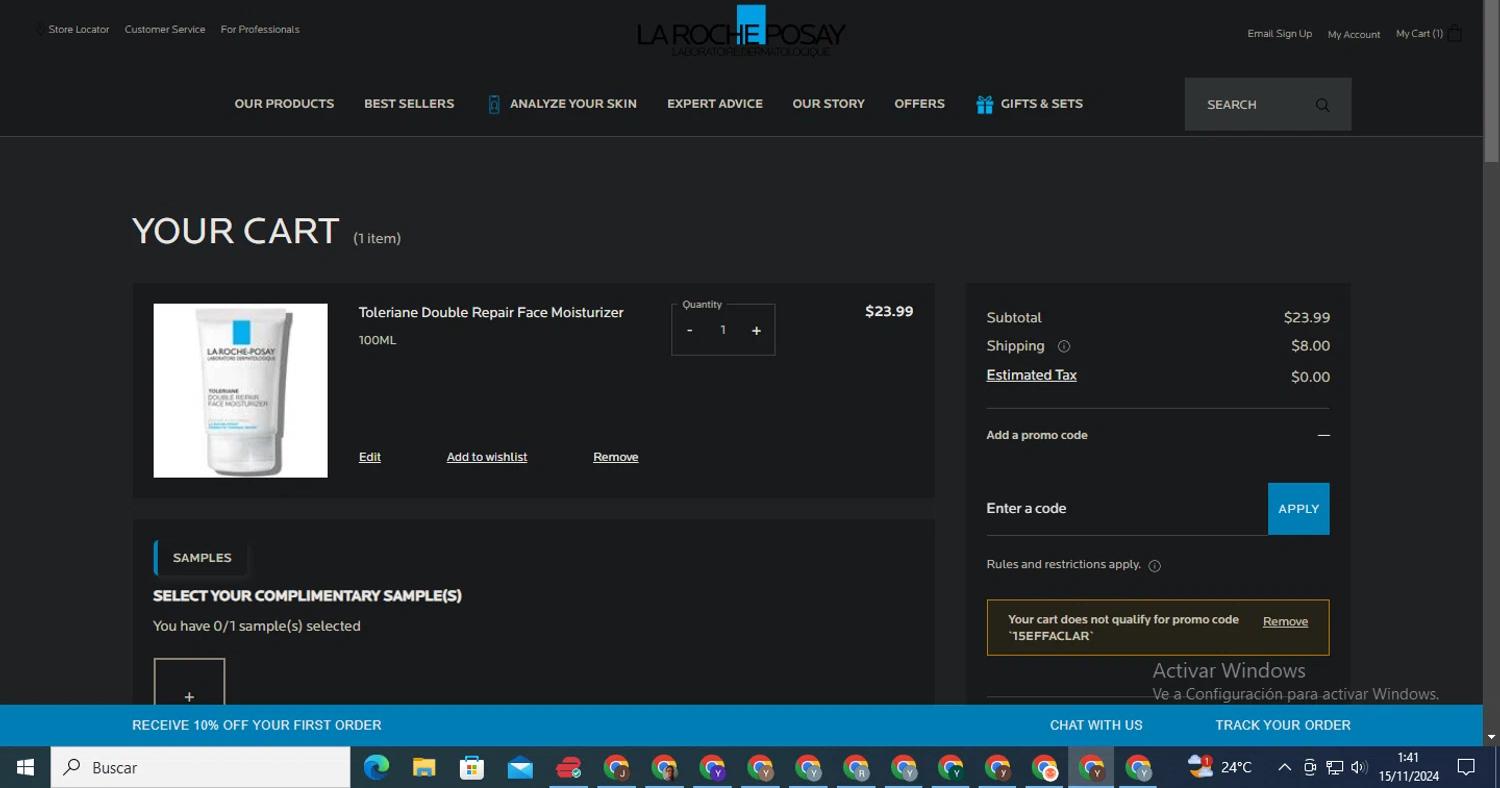Open the Shipping info tooltip icon
1500x788 pixels.
(x=1064, y=347)
